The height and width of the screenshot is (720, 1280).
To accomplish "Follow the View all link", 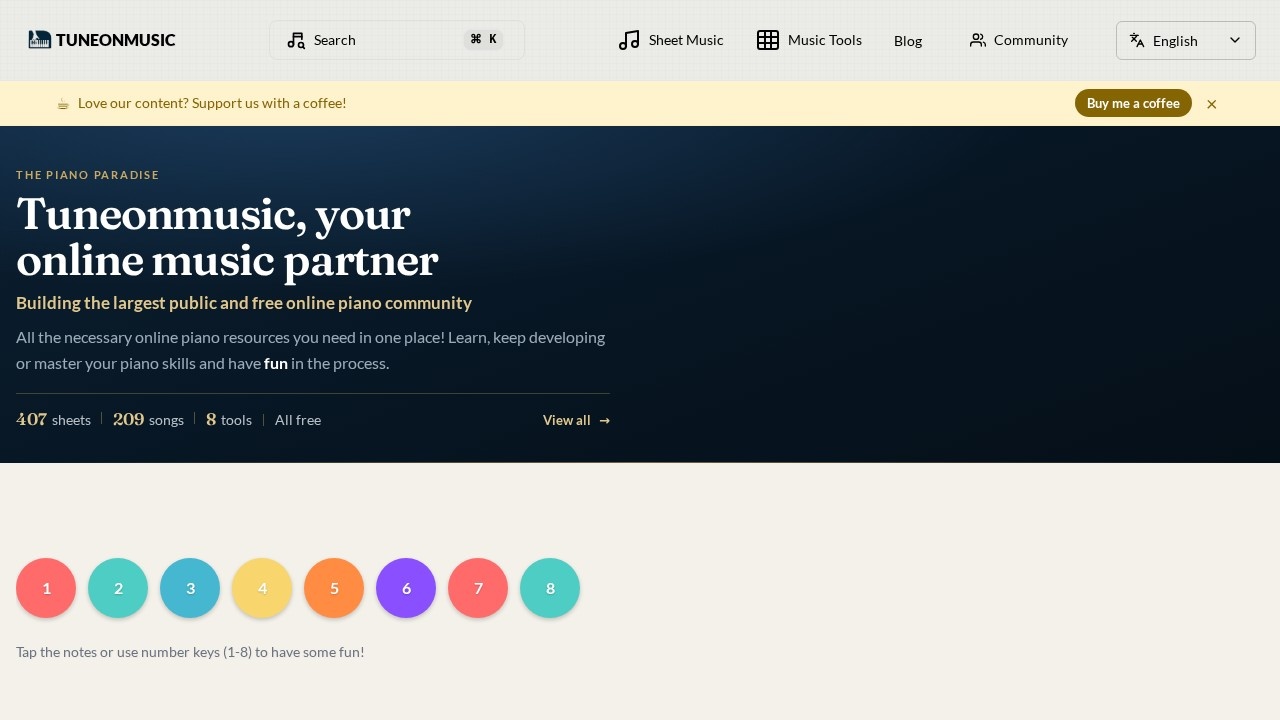I will tap(577, 420).
